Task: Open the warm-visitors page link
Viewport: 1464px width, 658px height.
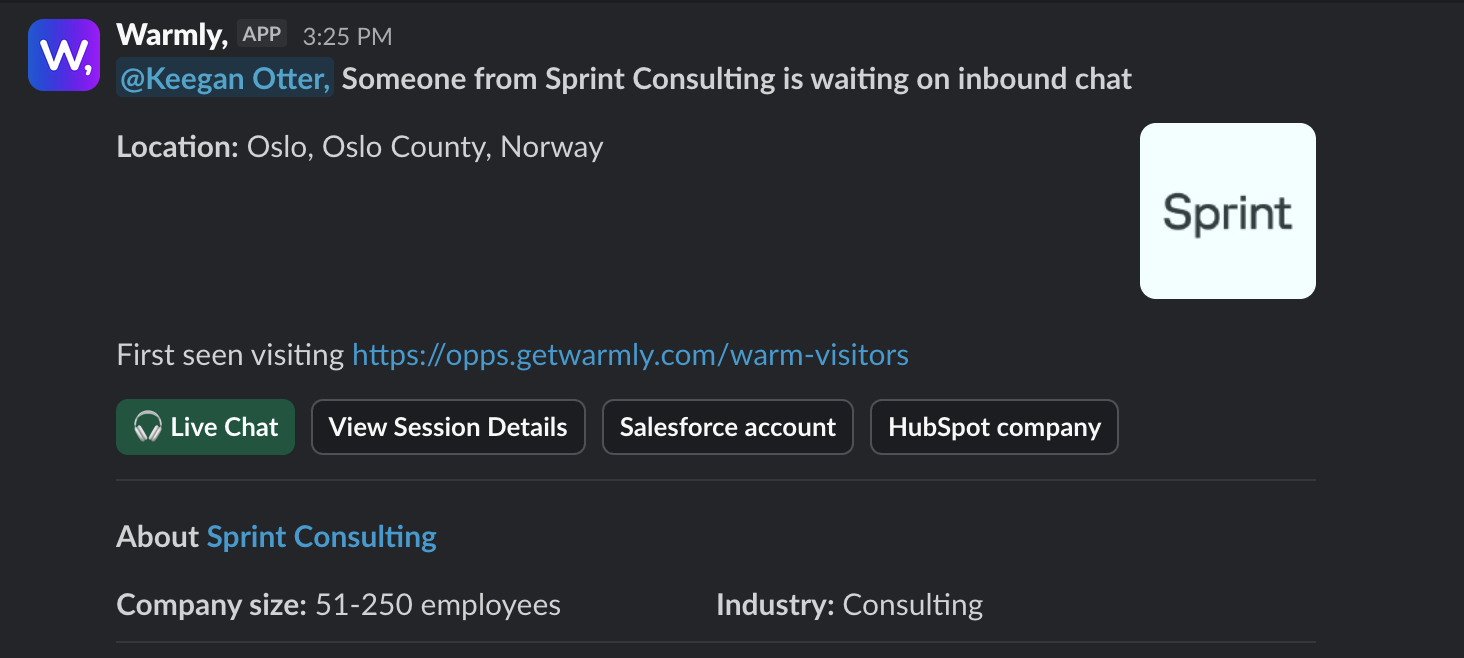Action: 630,354
